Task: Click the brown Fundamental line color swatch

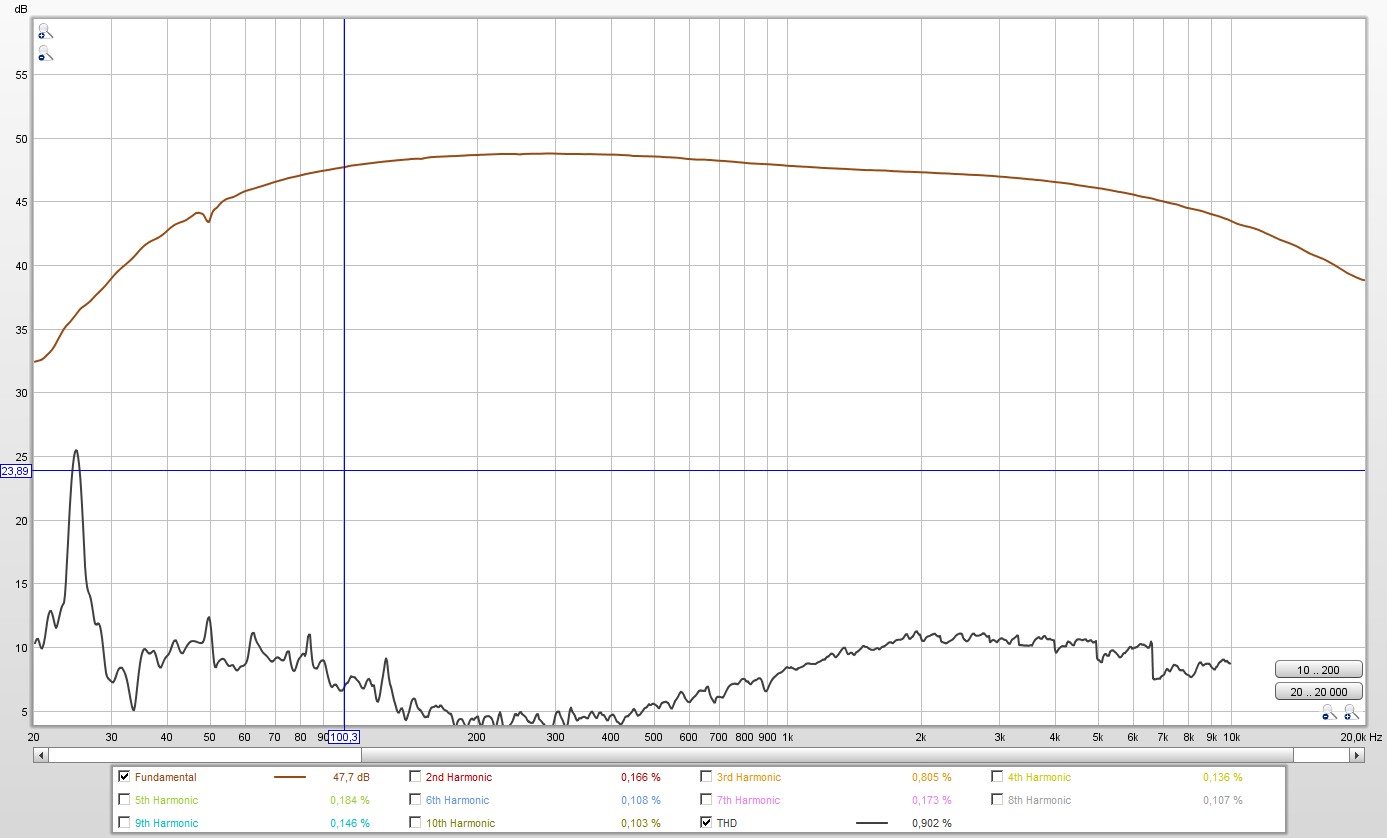Action: coord(290,777)
